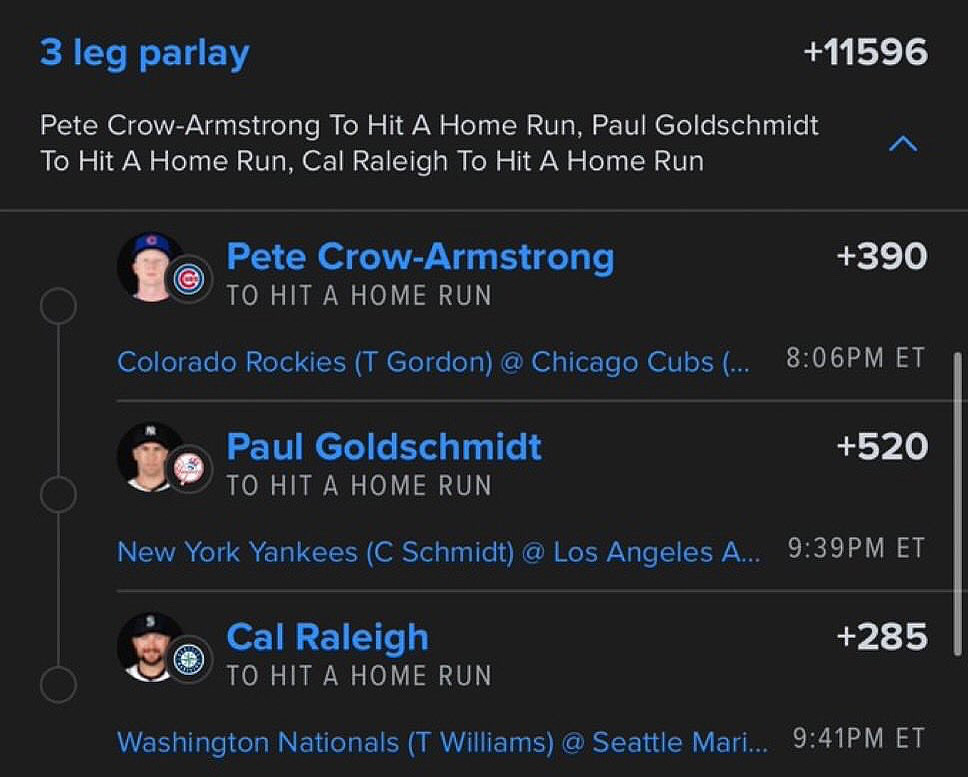Image resolution: width=968 pixels, height=777 pixels.
Task: Click the +390 odds for Crow-Armstrong
Action: pyautogui.click(x=881, y=257)
